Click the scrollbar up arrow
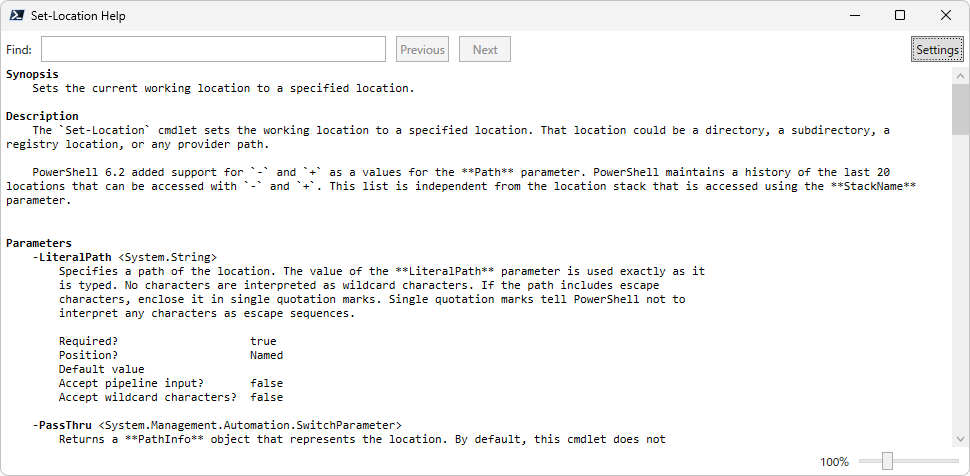Image resolution: width=970 pixels, height=476 pixels. click(960, 76)
